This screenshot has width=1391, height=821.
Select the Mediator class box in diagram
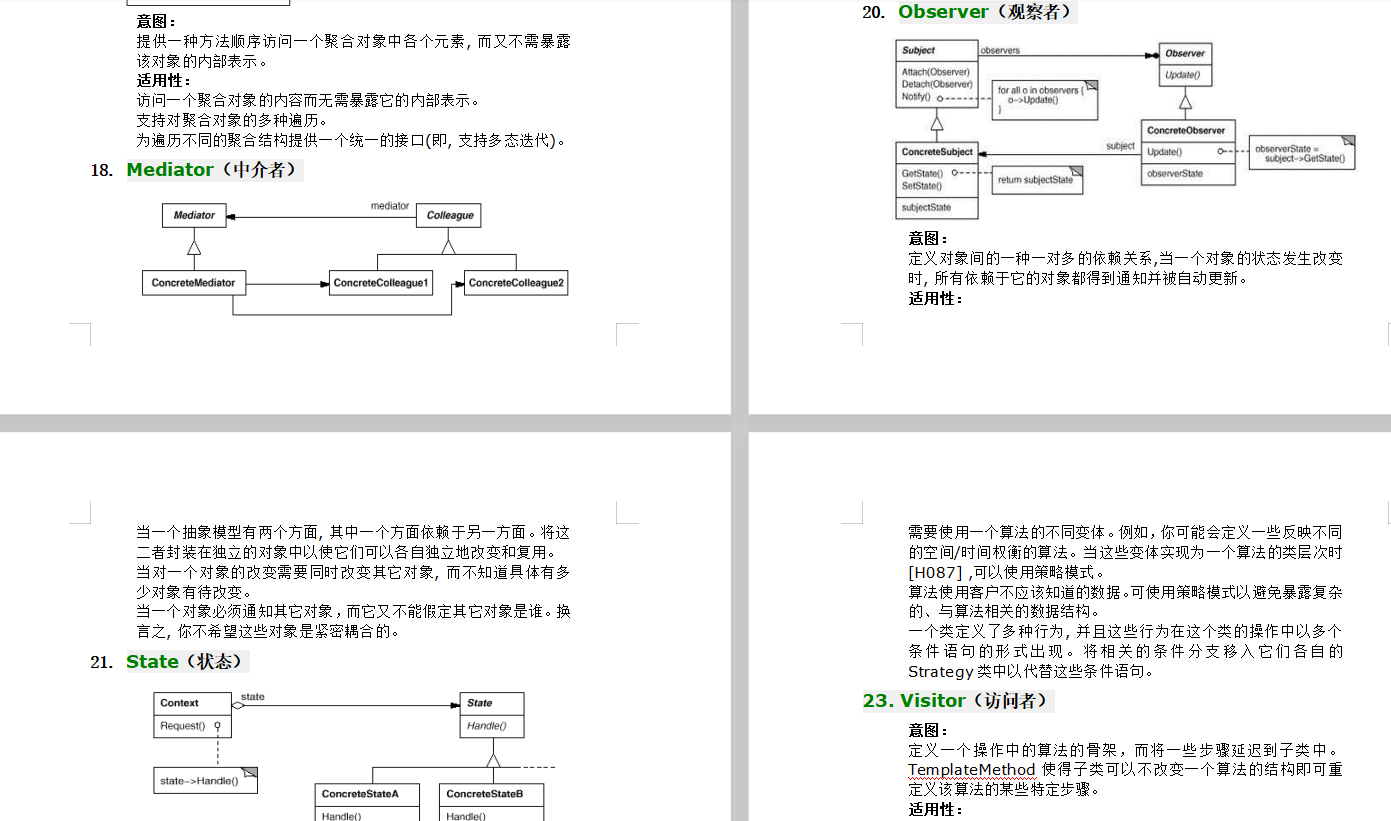(x=194, y=215)
